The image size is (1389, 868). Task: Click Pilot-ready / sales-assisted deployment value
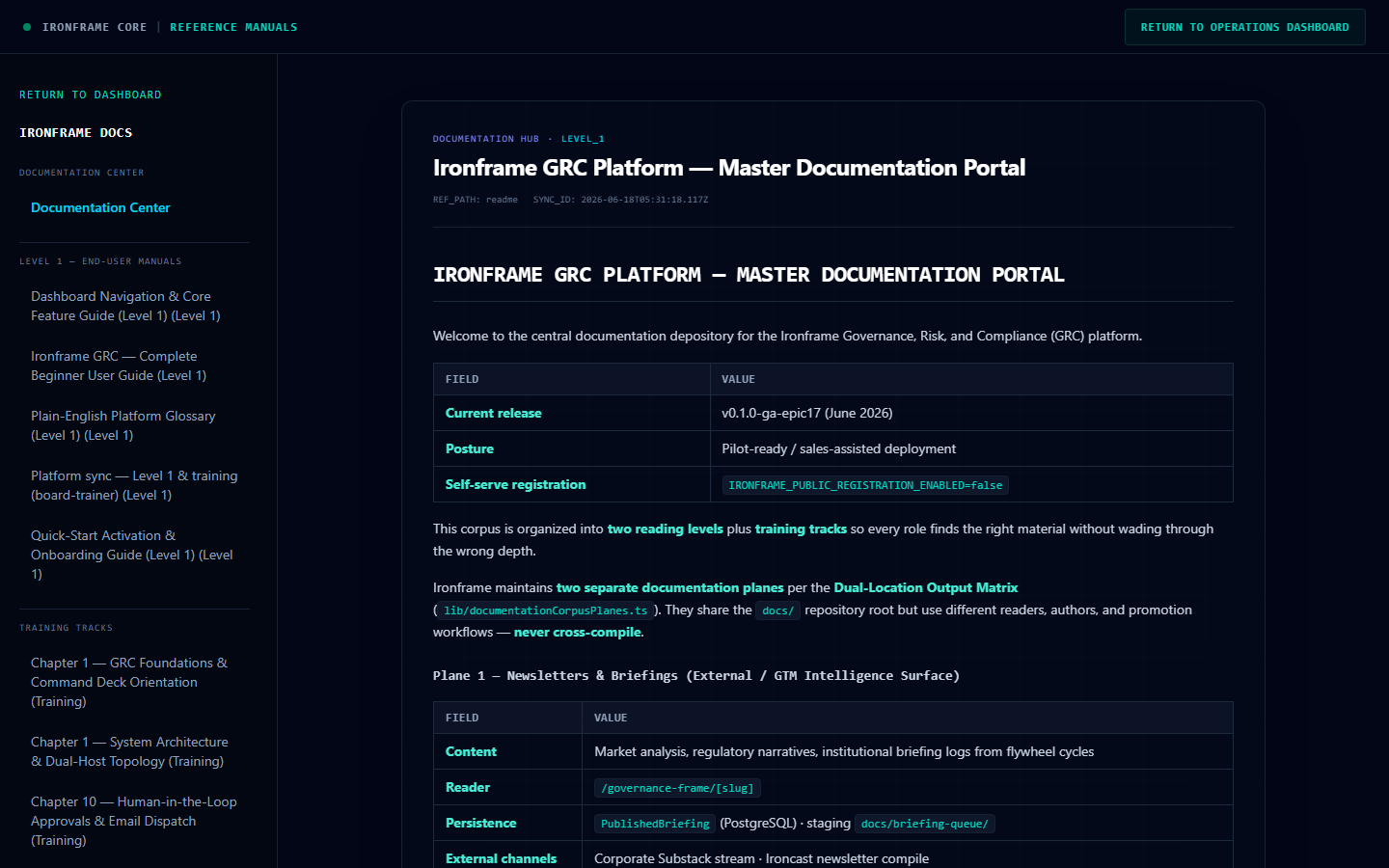tap(839, 448)
